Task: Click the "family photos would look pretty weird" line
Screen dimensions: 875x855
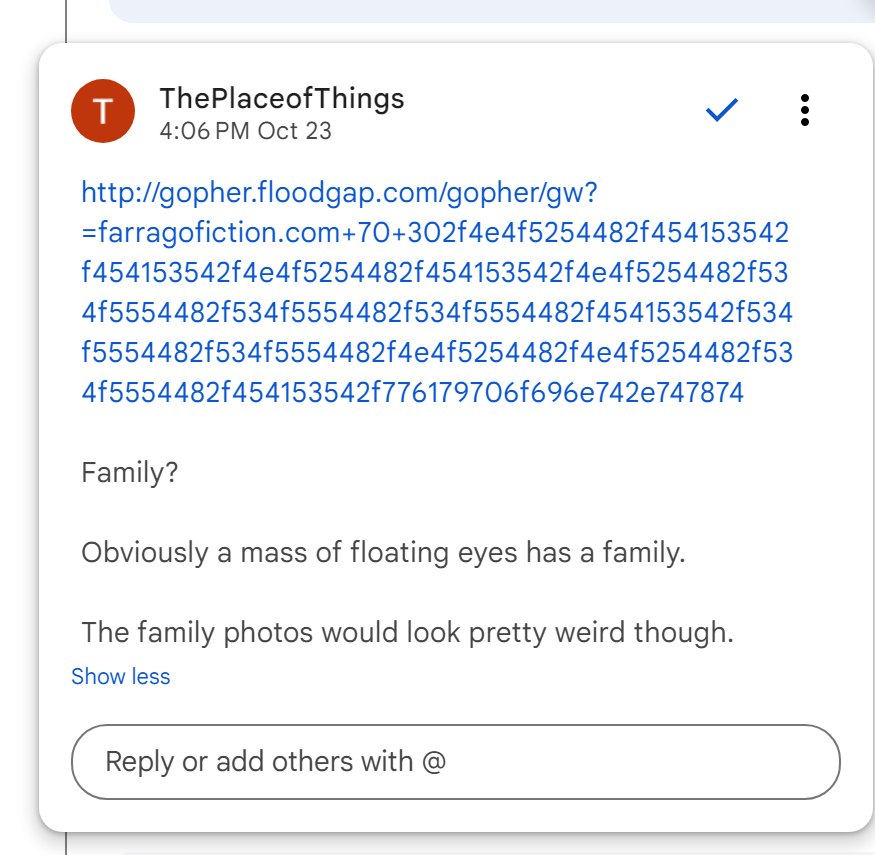Action: 407,632
